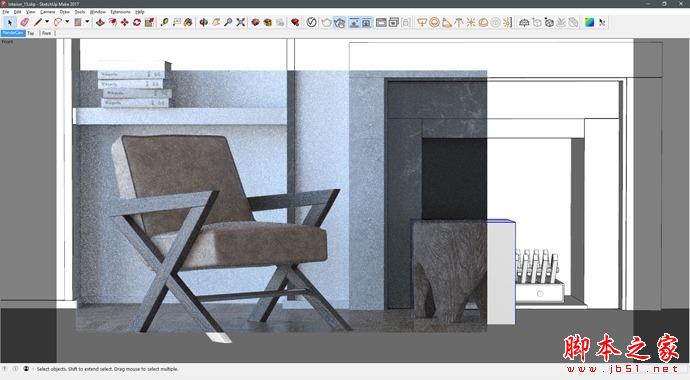
Task: Select the Orbit camera tool
Action: coord(203,22)
